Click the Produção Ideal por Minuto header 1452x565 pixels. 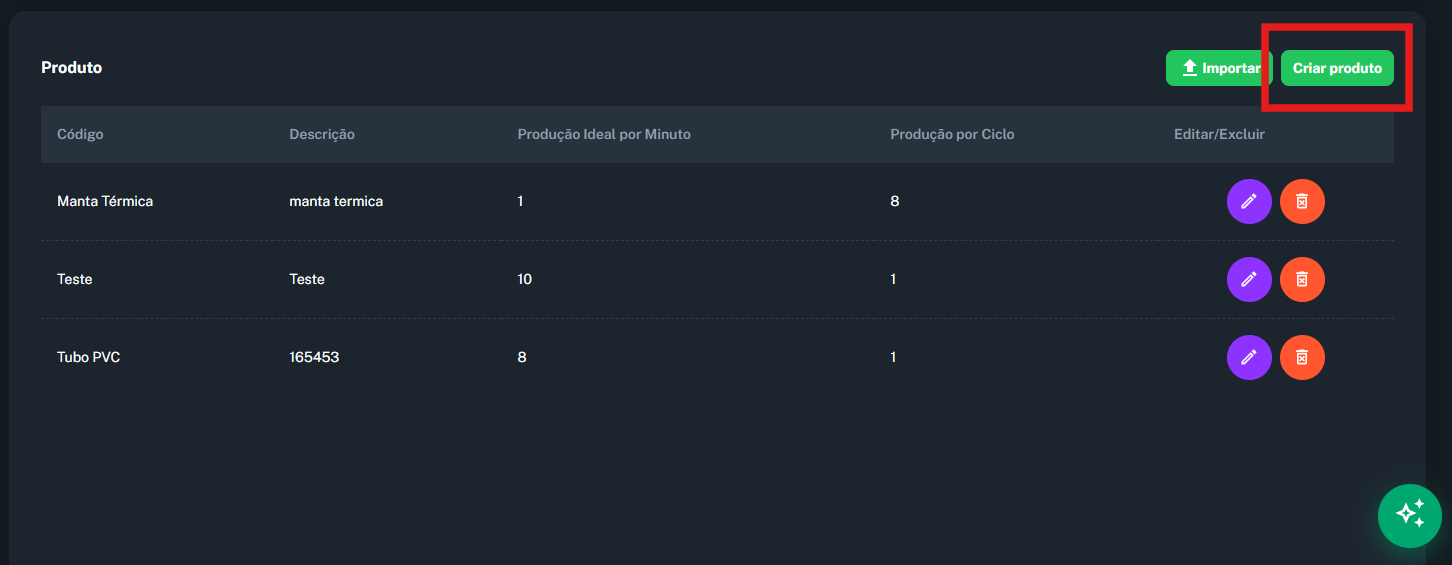click(604, 134)
